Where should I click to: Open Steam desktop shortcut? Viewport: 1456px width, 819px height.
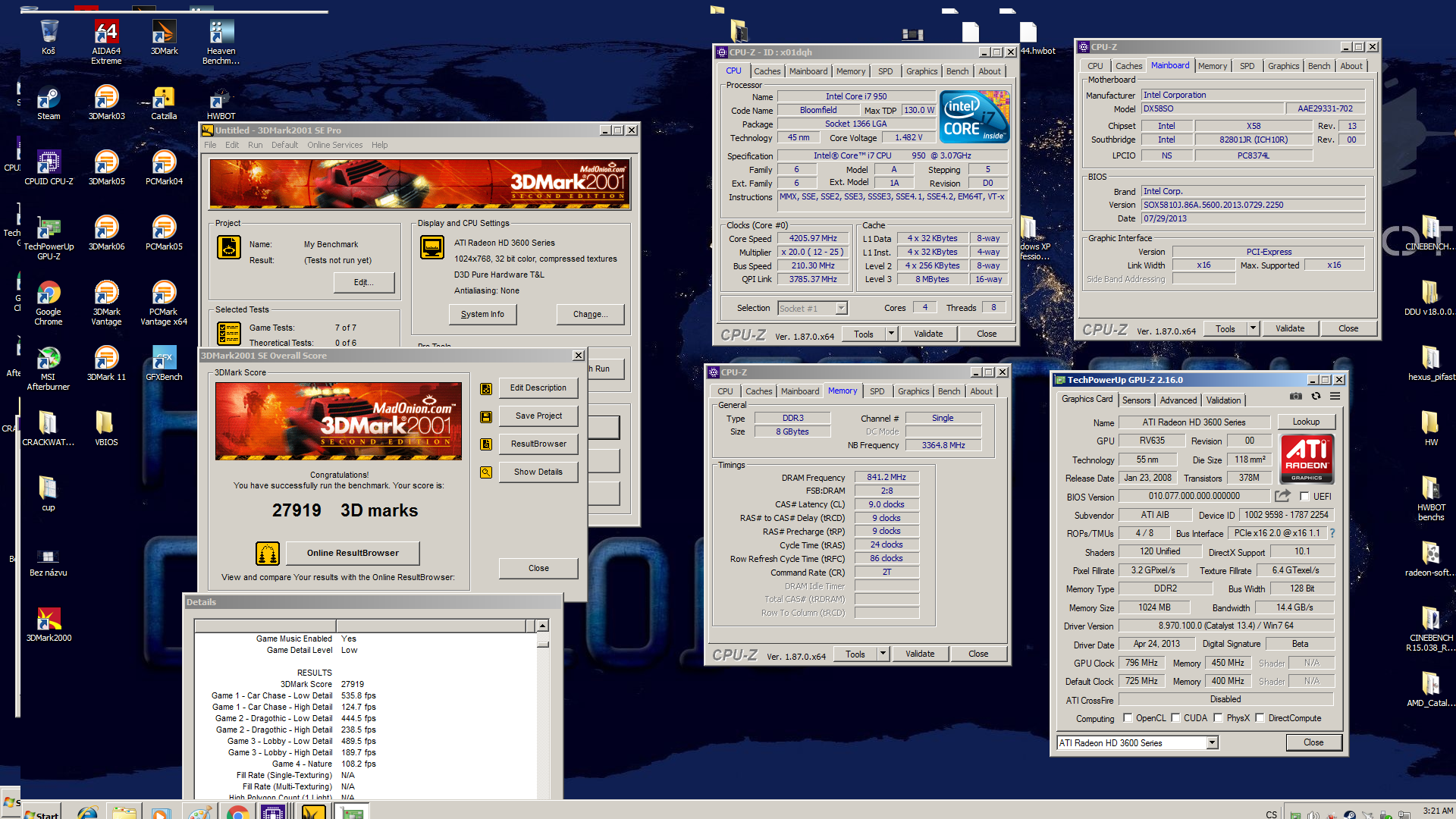(x=49, y=102)
